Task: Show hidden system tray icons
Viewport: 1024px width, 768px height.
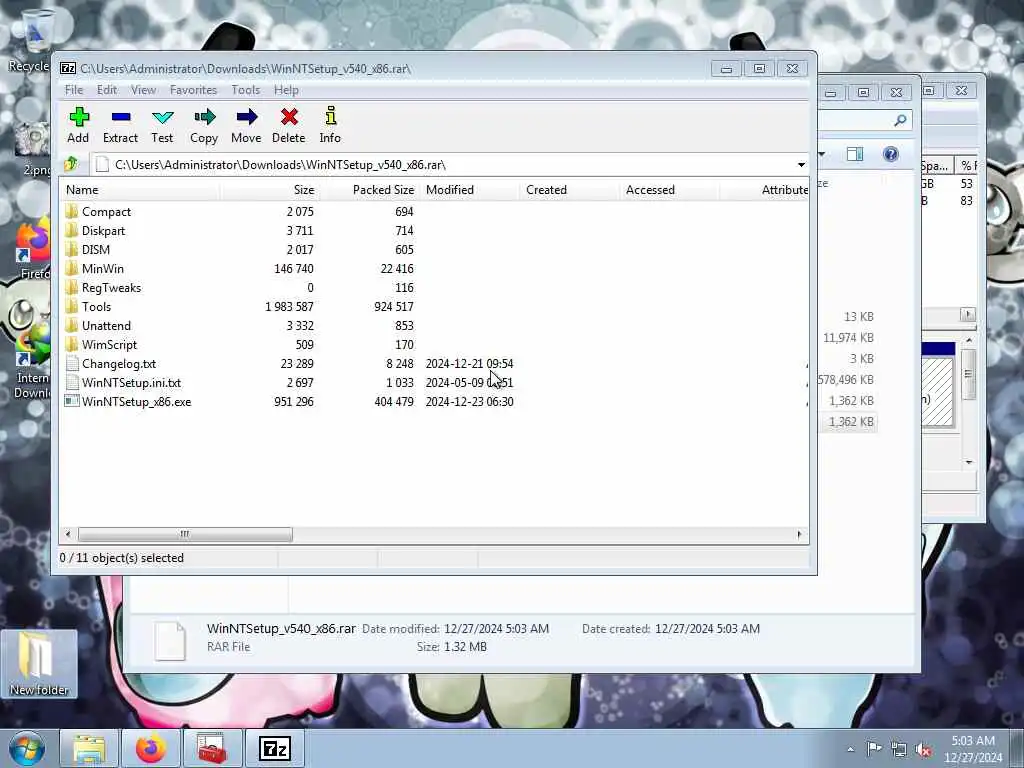Action: [850, 750]
